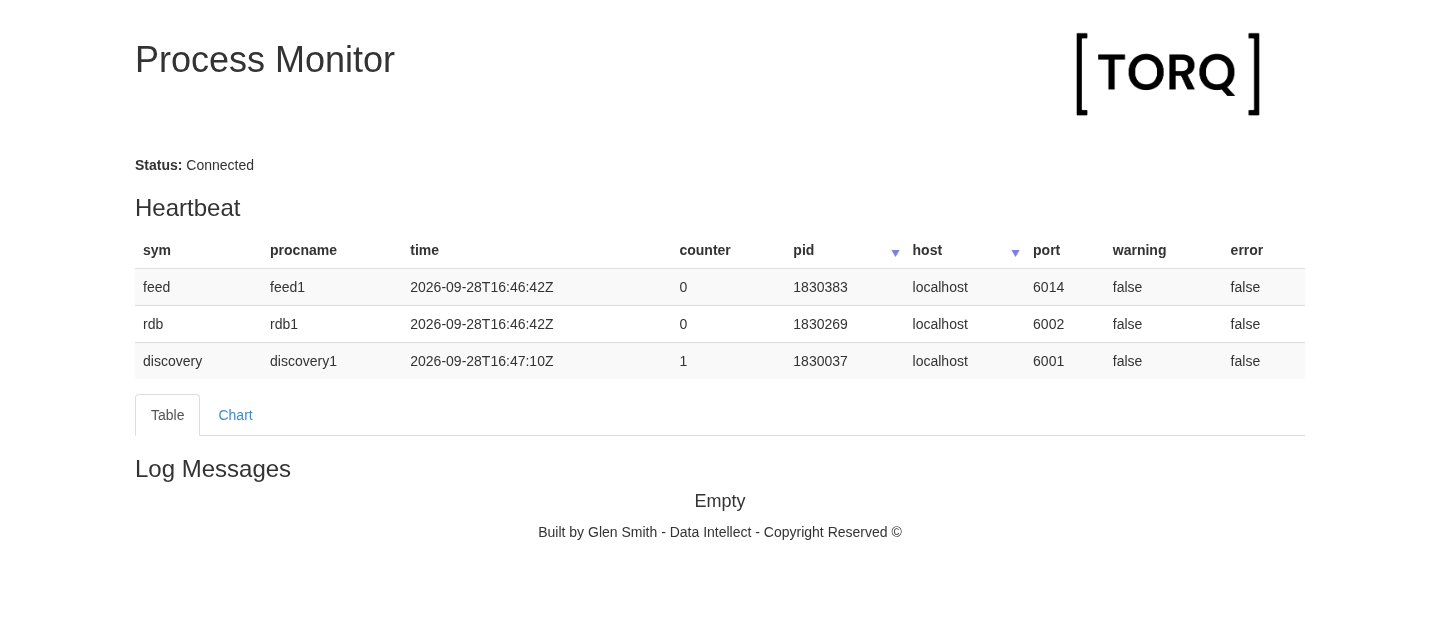
Task: Click the procname cell 'feed1'
Action: pyautogui.click(x=287, y=287)
